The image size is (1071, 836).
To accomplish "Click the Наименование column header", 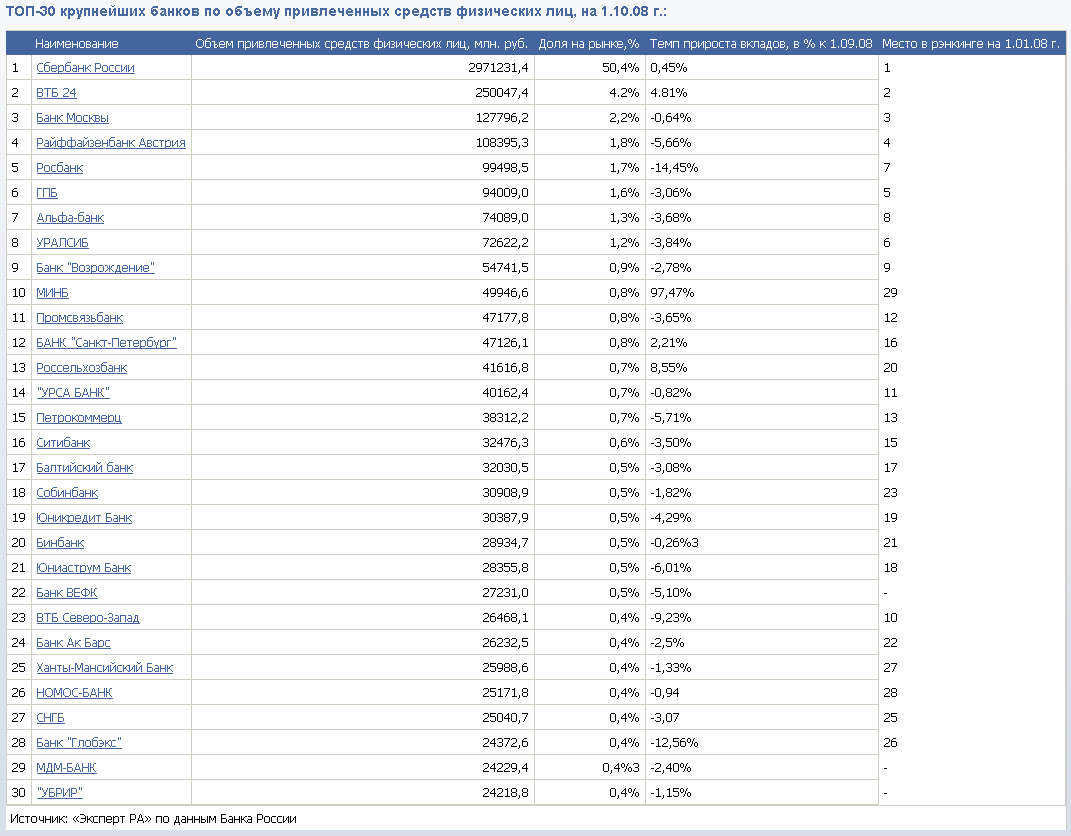I will 76,44.
